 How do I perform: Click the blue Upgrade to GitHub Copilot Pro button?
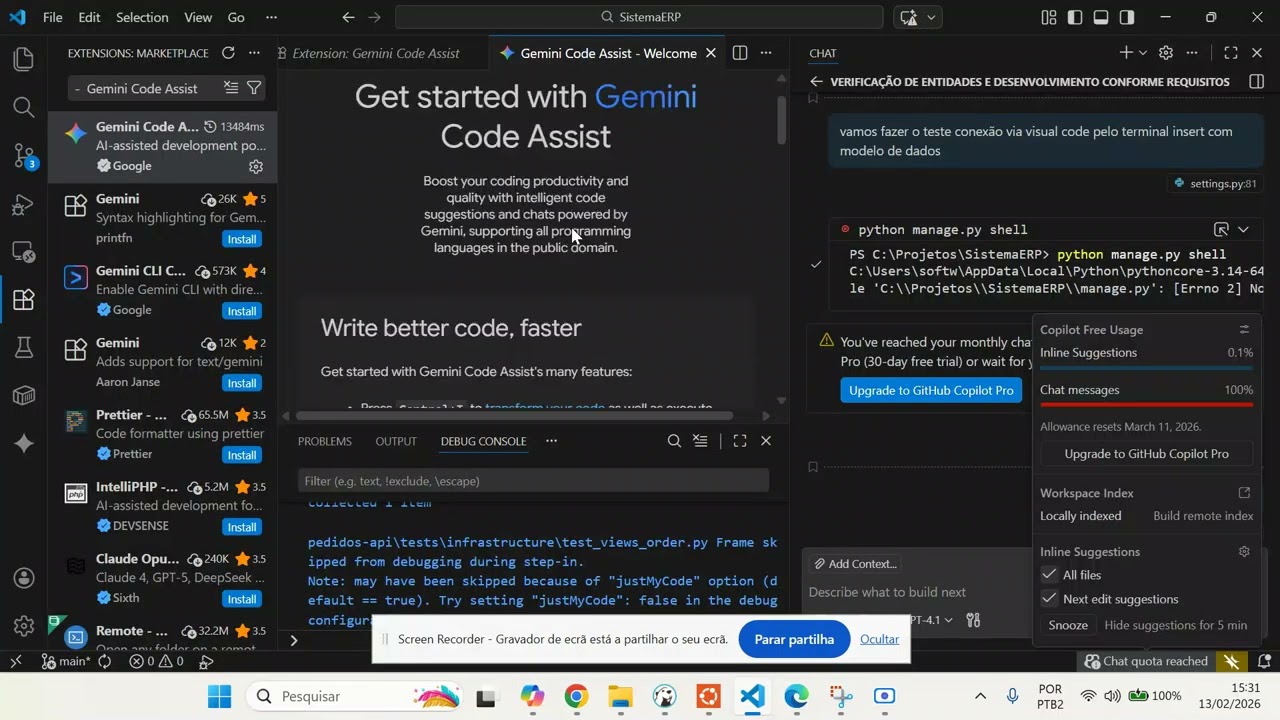coord(931,390)
